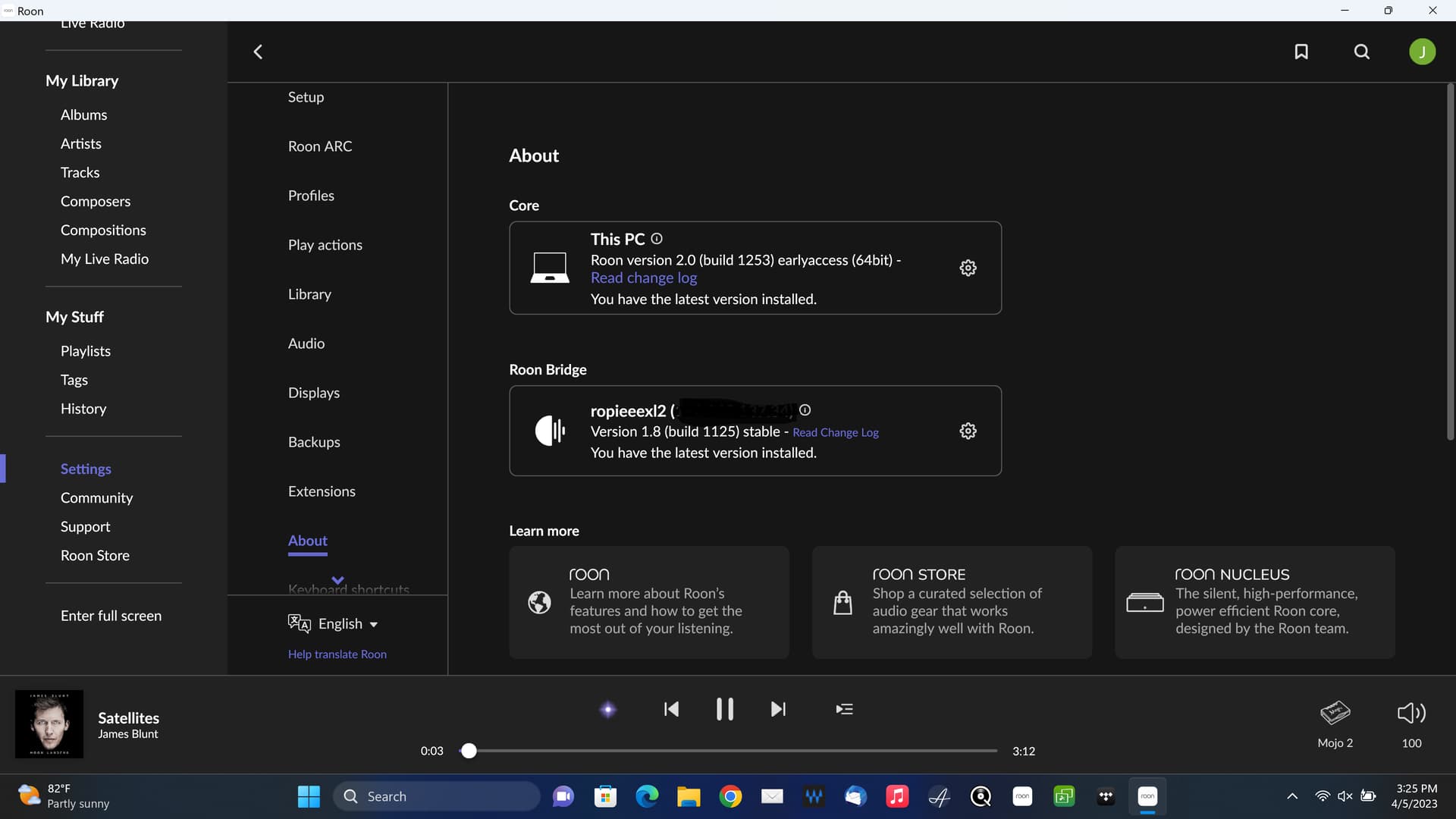Click the Roon Radio sparkle icon
This screenshot has width=1456, height=819.
pos(607,710)
